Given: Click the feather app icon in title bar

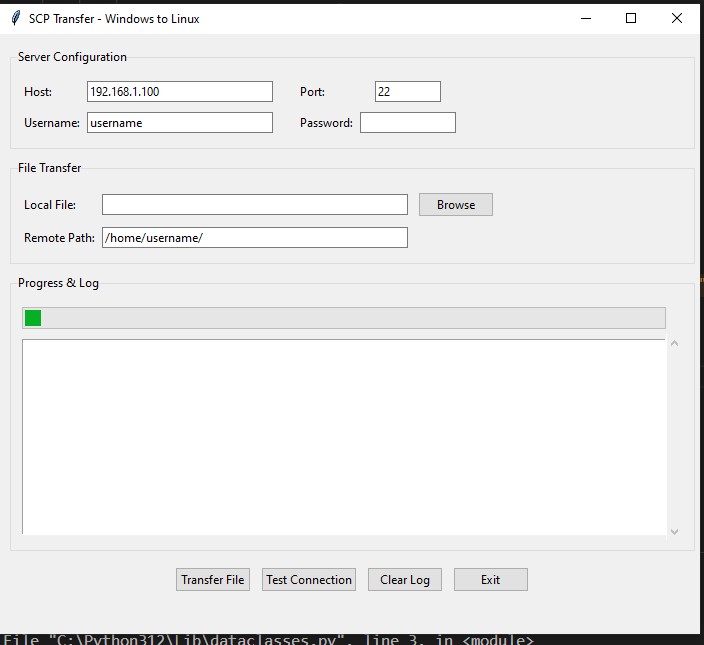Looking at the screenshot, I should pyautogui.click(x=15, y=18).
